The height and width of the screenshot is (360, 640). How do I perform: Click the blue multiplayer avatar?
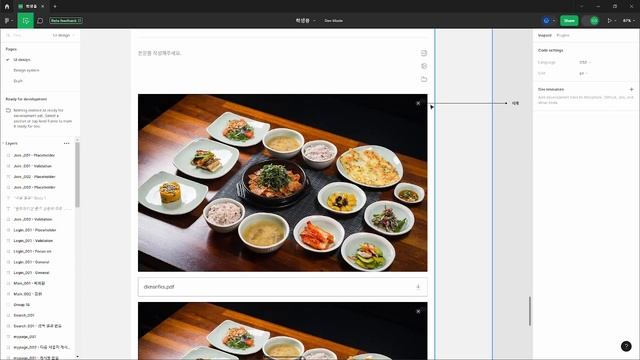click(x=546, y=20)
